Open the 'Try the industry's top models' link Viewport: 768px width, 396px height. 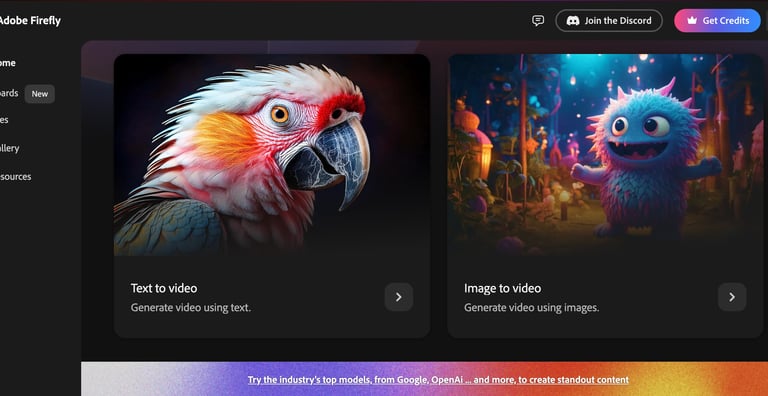[x=438, y=380]
